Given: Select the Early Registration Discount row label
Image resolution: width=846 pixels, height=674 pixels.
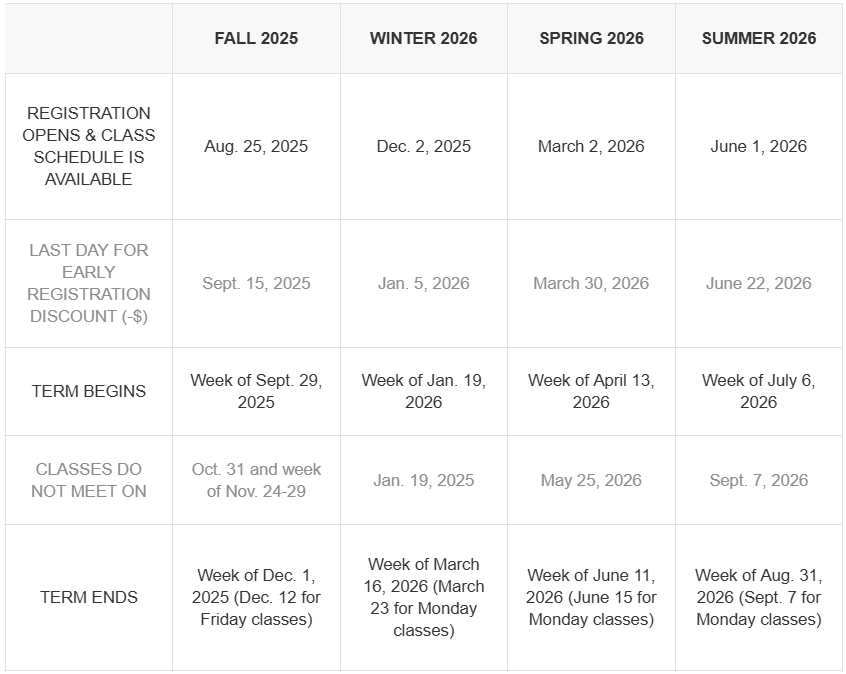Looking at the screenshot, I should coord(89,283).
